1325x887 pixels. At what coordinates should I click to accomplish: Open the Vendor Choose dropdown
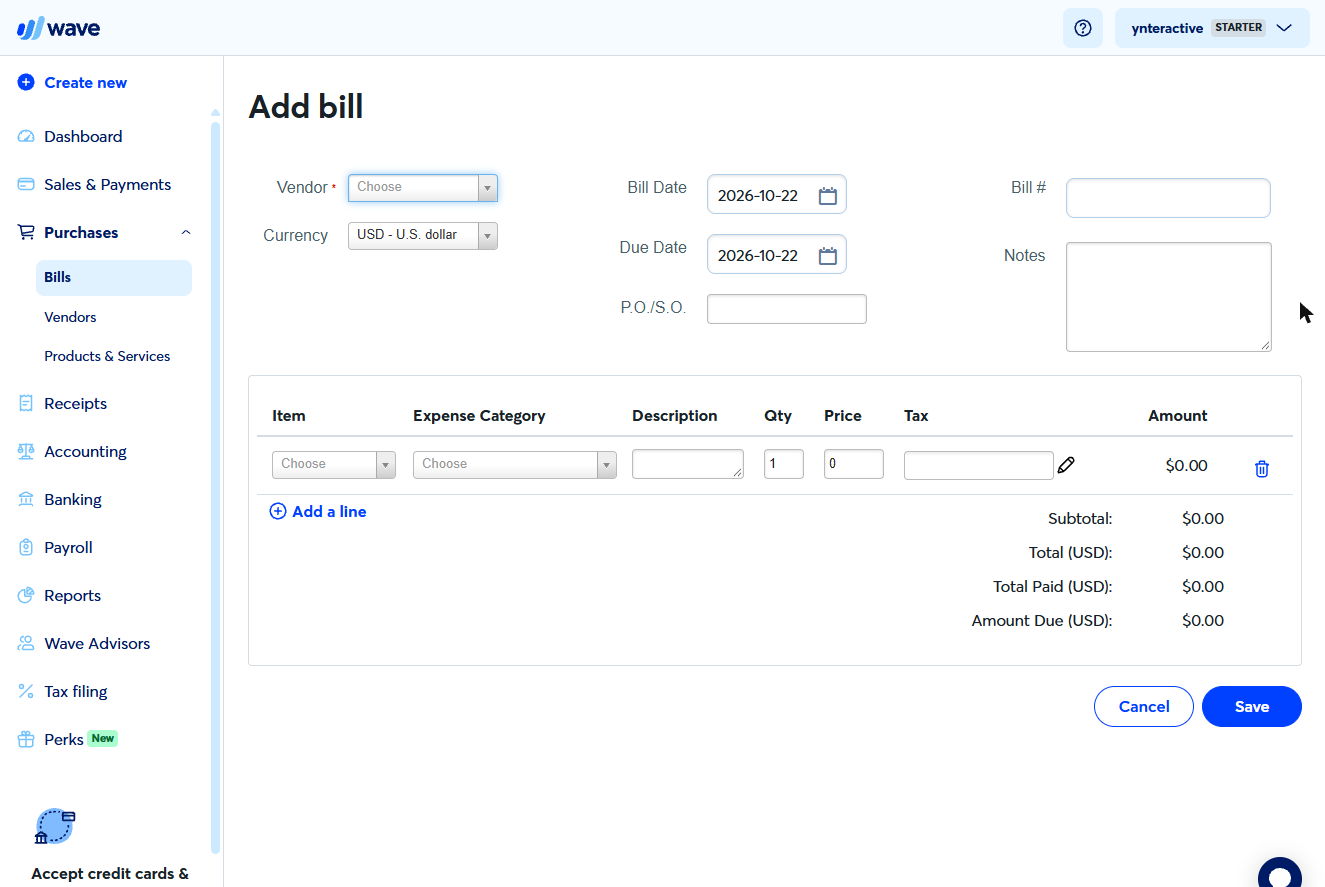[422, 187]
